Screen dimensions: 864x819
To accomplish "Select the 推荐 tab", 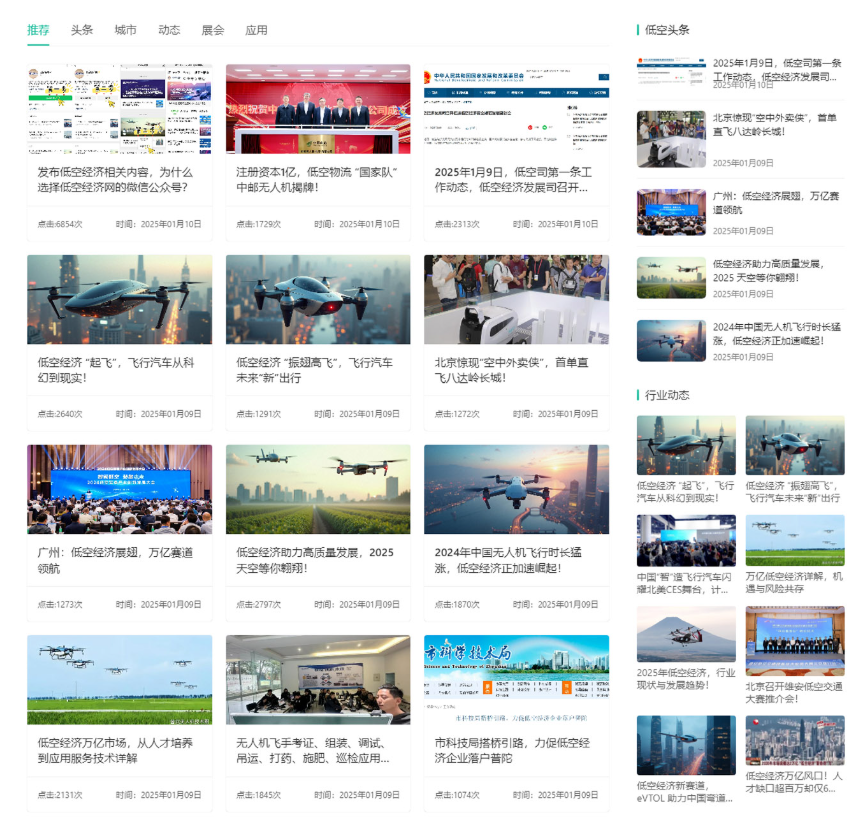I will 38,30.
